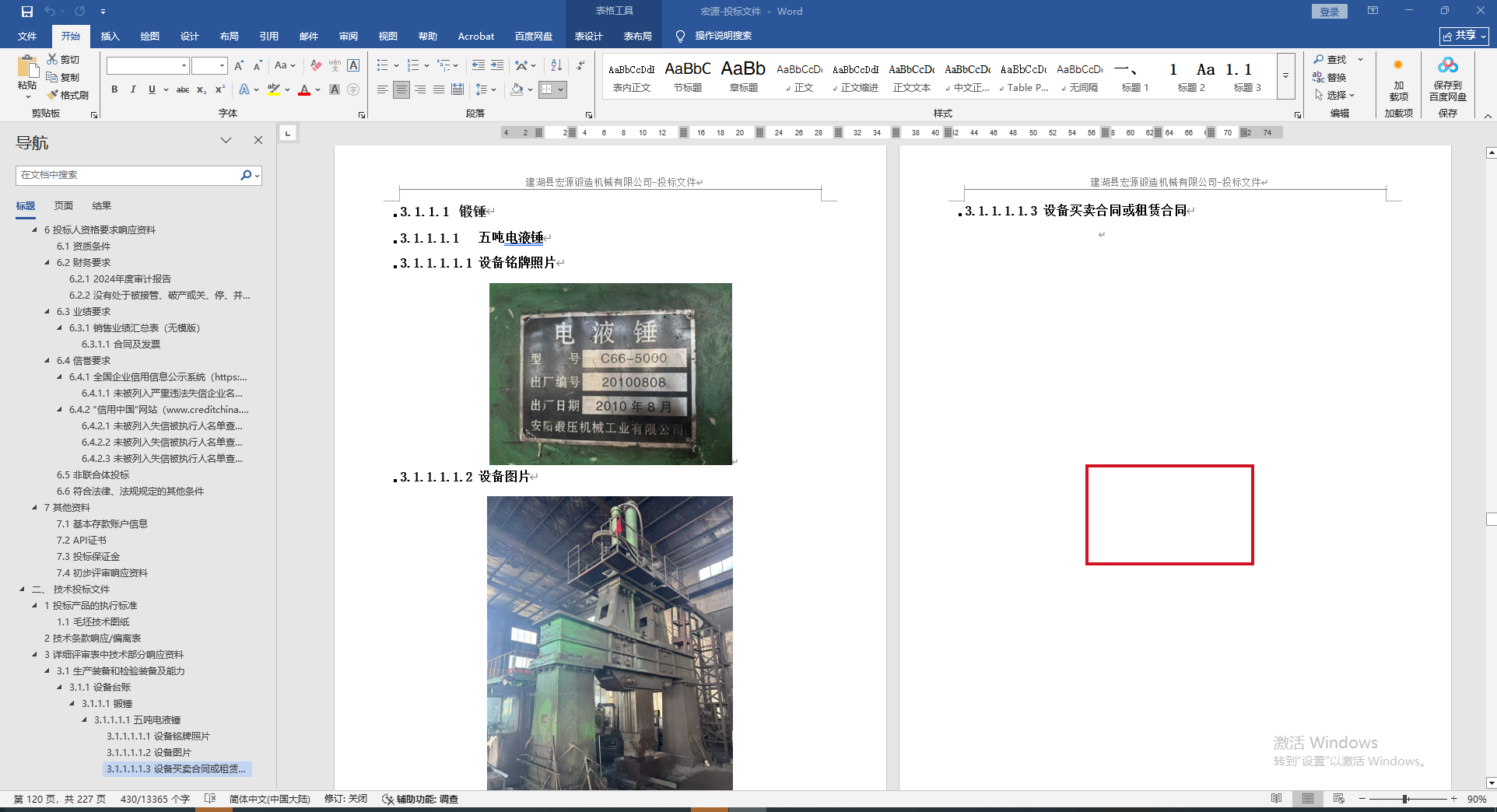Switch to 页面 tab in the navigation pane

[x=64, y=206]
